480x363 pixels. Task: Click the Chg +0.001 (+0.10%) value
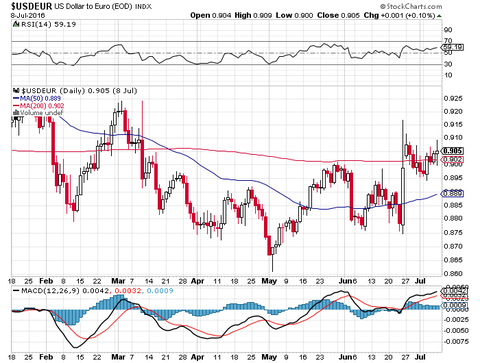point(399,15)
